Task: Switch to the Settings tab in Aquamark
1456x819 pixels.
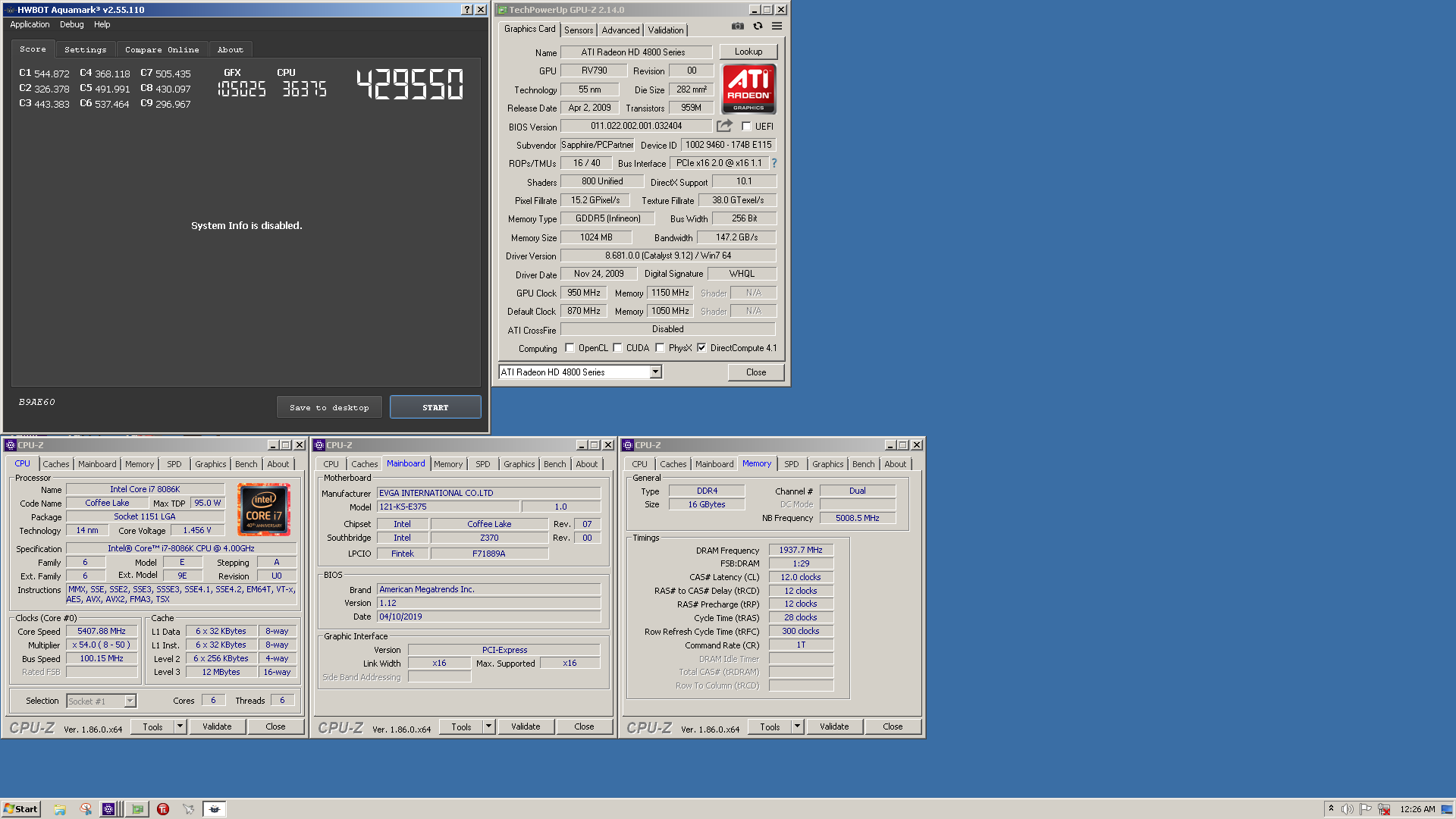Action: click(85, 49)
